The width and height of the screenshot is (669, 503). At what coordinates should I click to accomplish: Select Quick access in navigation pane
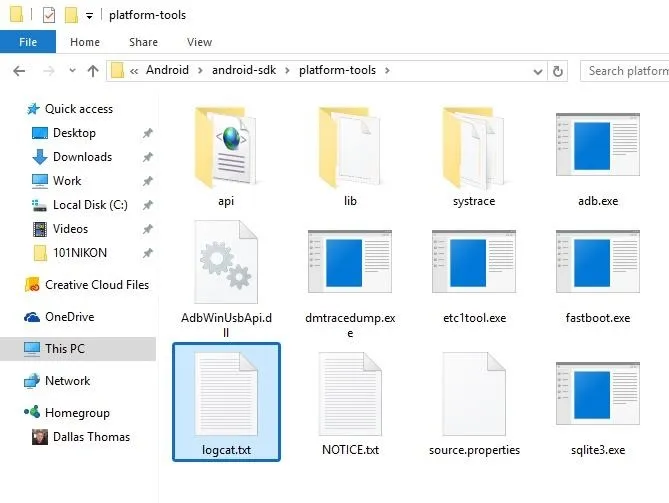click(x=79, y=109)
